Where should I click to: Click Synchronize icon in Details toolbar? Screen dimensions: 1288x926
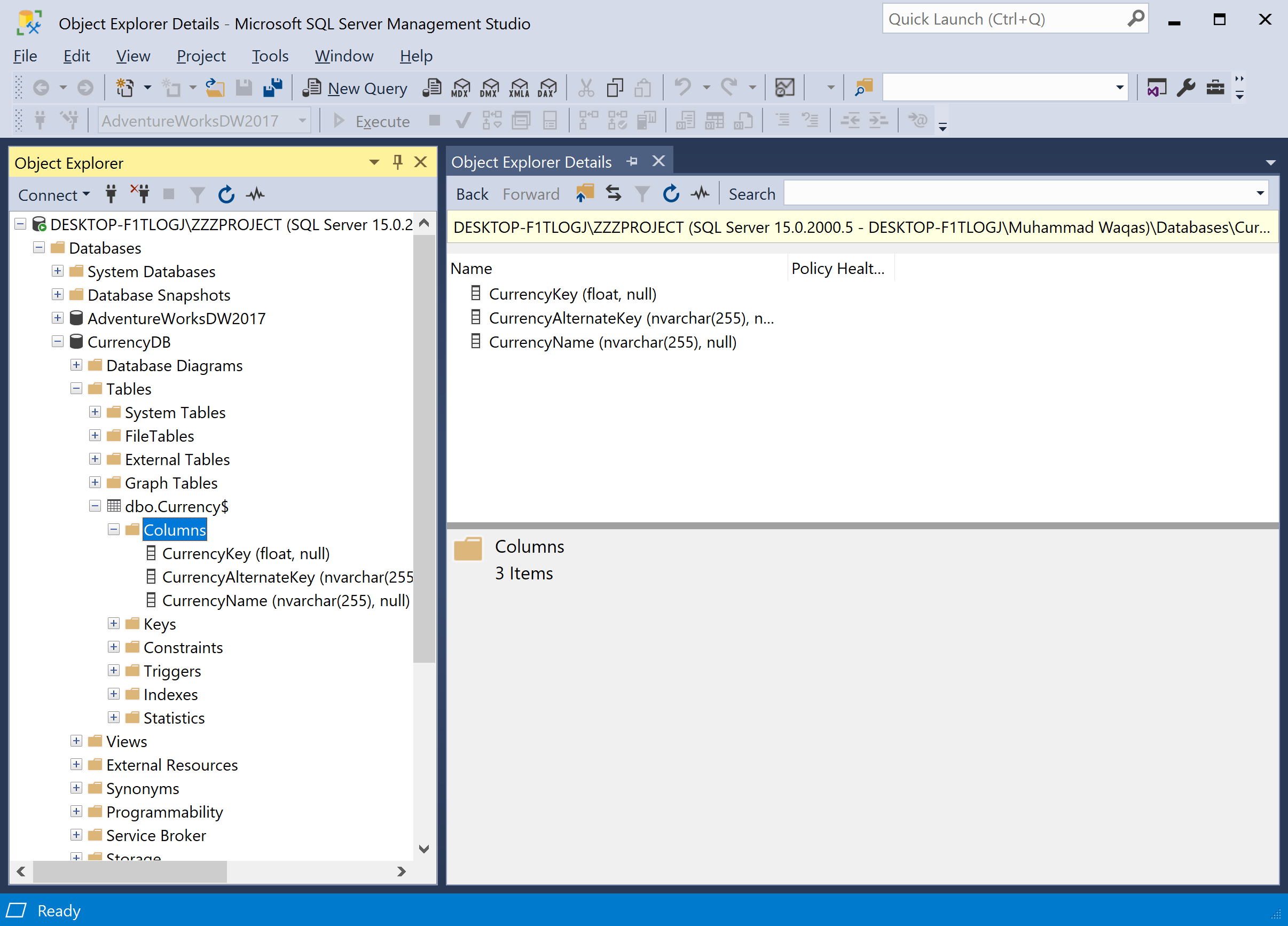[x=614, y=194]
